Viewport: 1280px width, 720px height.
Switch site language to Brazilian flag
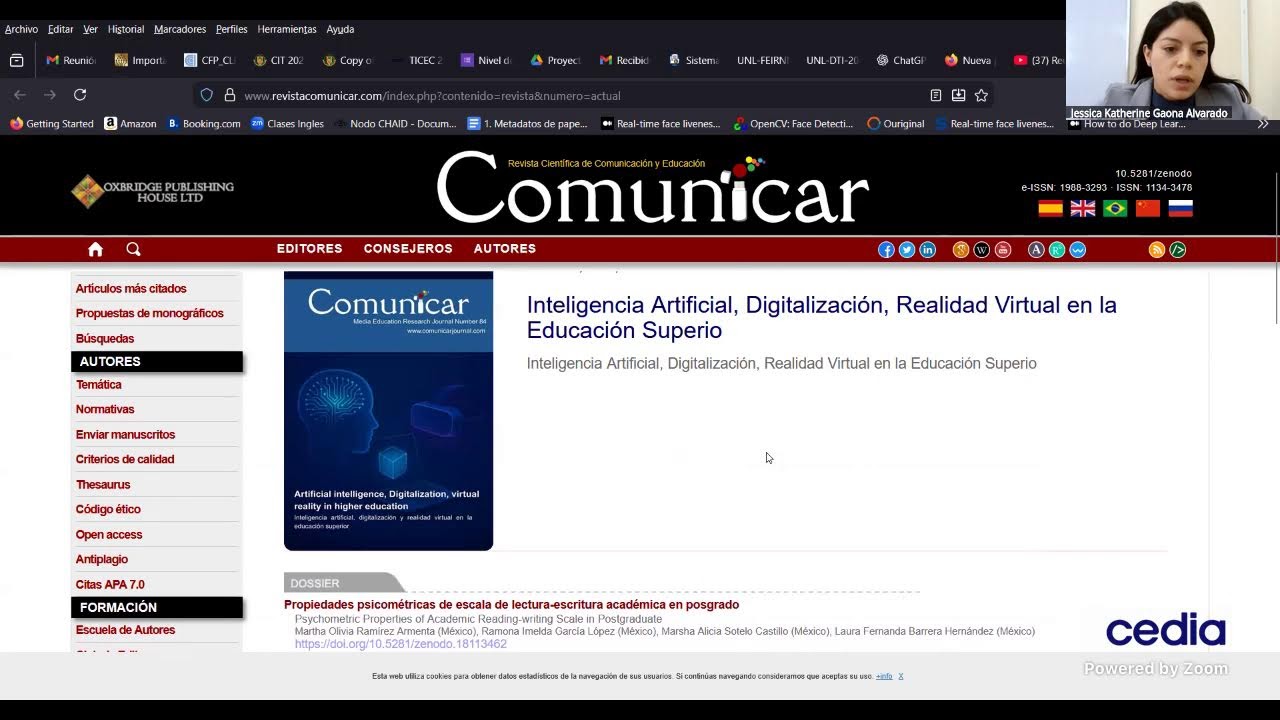coord(1115,208)
